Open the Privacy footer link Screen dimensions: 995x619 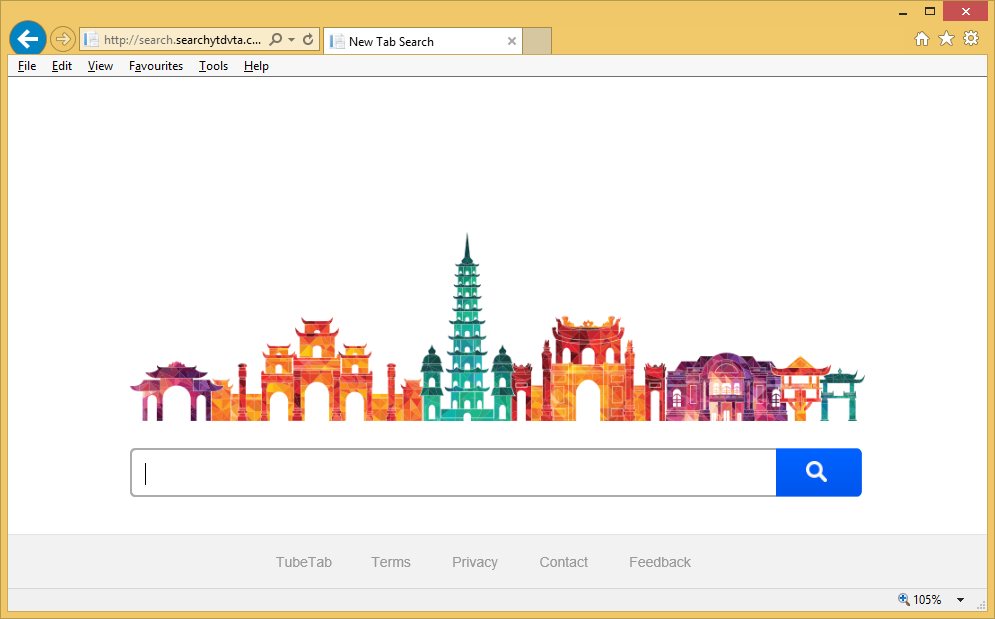point(475,562)
